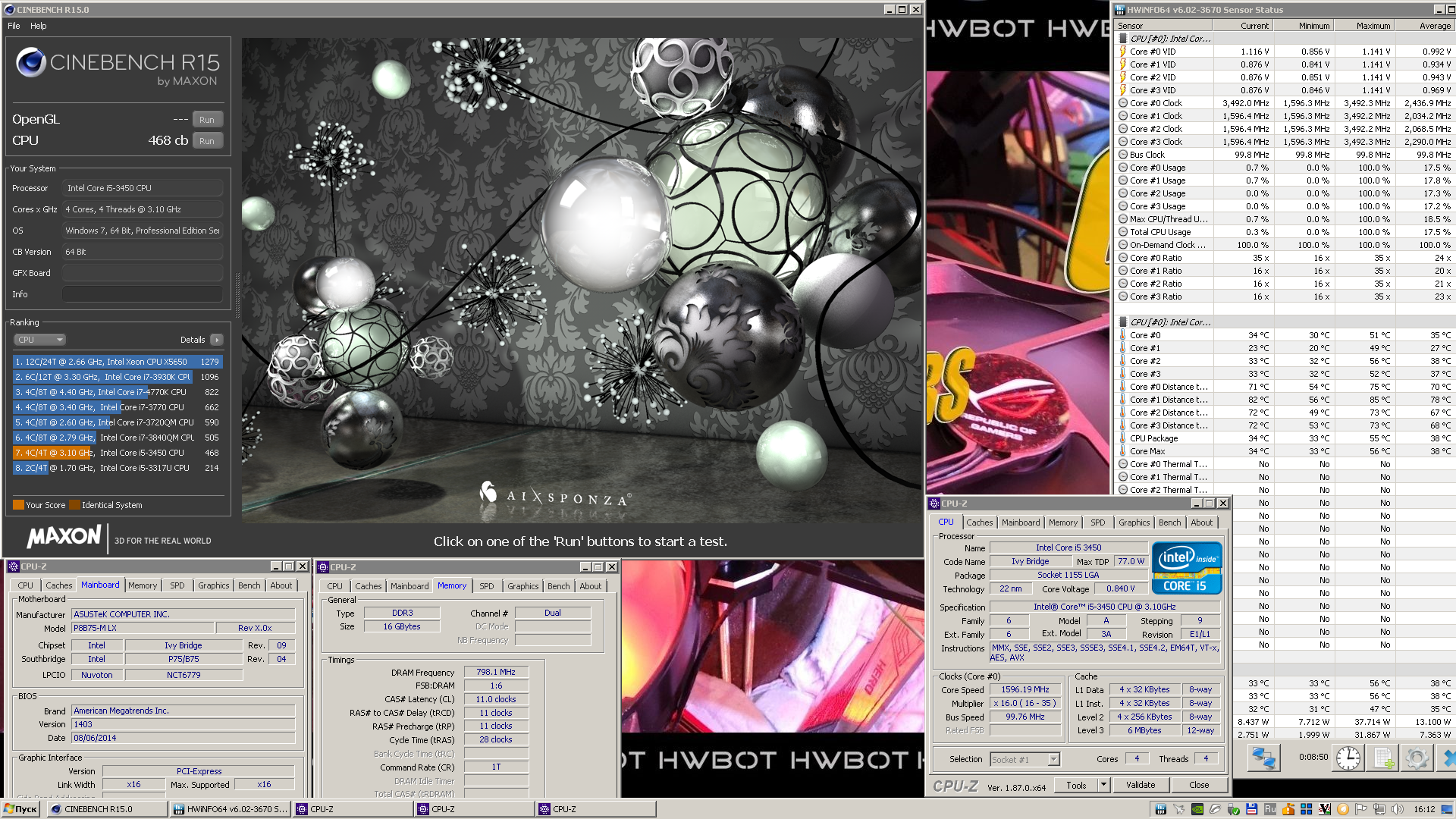Screen dimensions: 1456x819
Task: Click the volume speaker tray icon
Action: coord(1398,809)
